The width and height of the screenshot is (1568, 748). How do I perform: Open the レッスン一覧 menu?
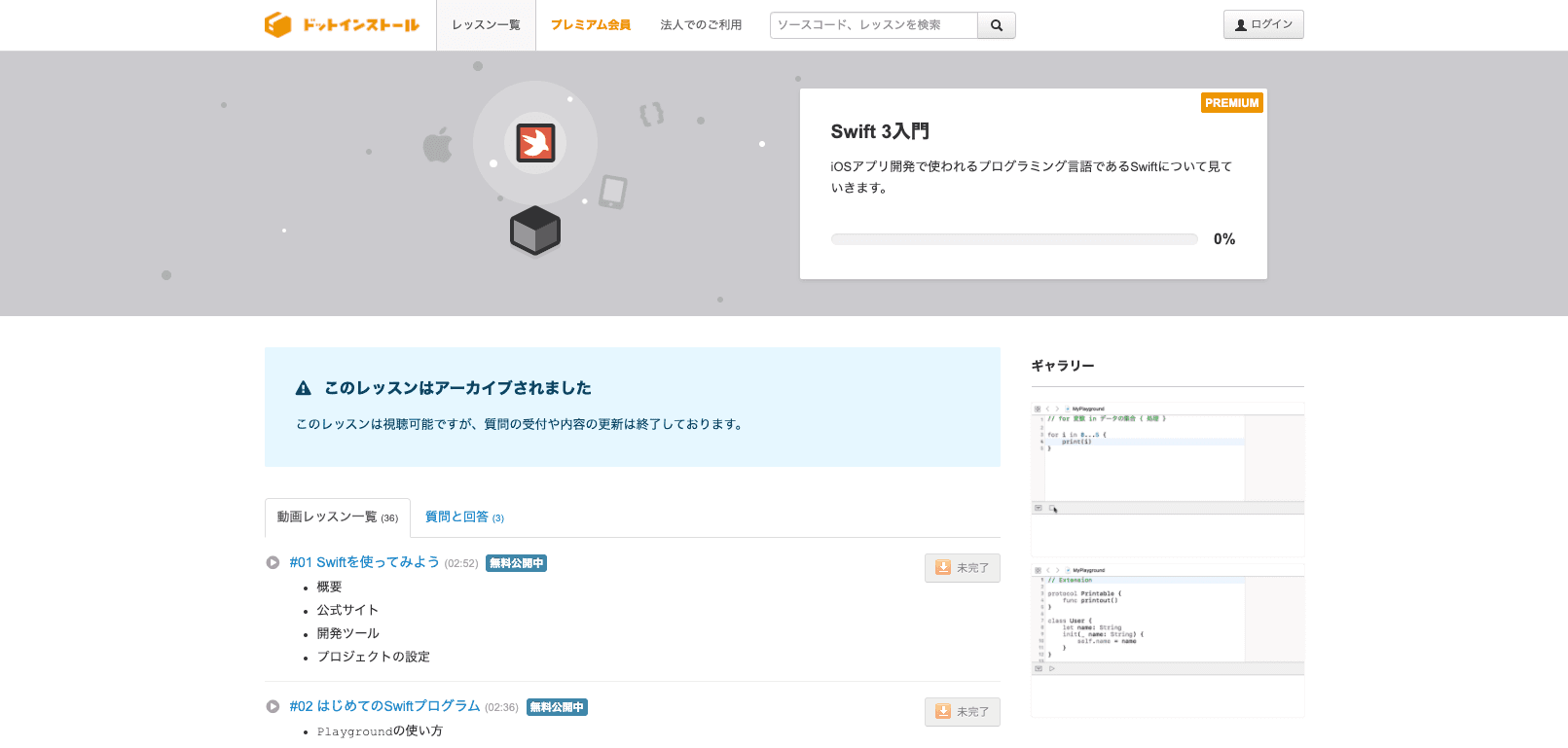[486, 25]
